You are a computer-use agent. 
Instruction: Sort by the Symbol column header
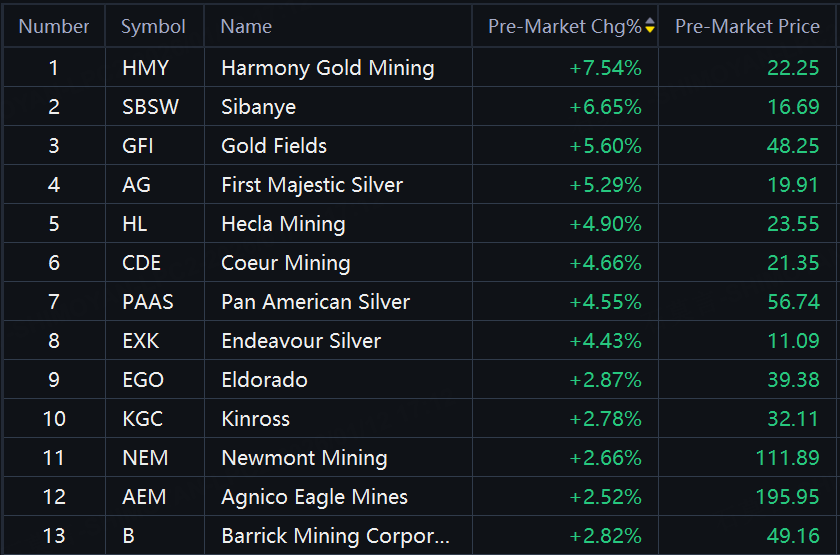153,27
